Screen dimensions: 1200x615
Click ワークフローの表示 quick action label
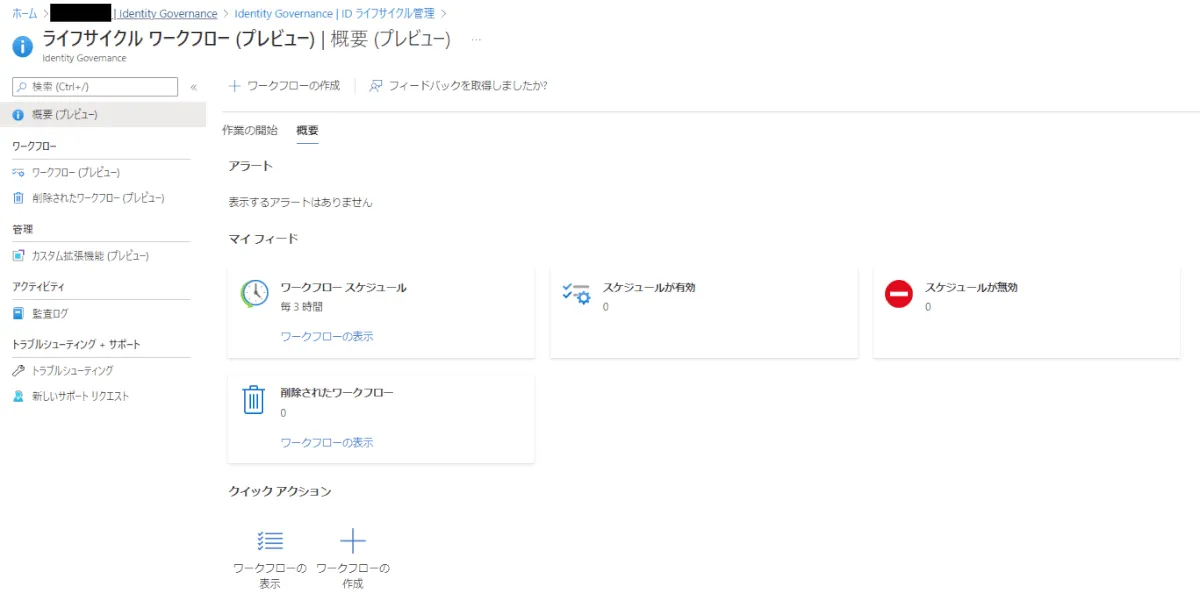[x=270, y=576]
